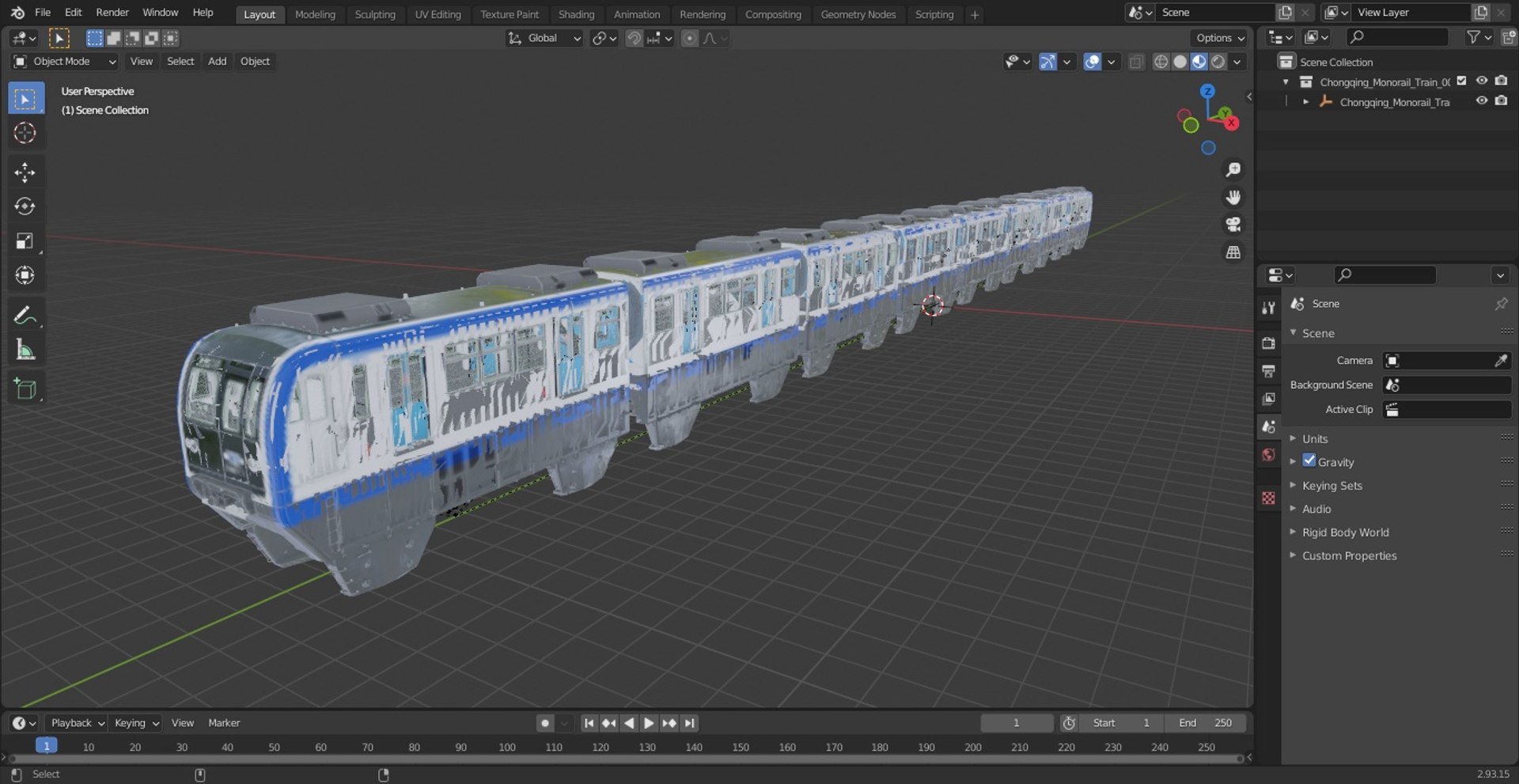Switch to solid viewport shading
Image resolution: width=1519 pixels, height=784 pixels.
(1180, 62)
